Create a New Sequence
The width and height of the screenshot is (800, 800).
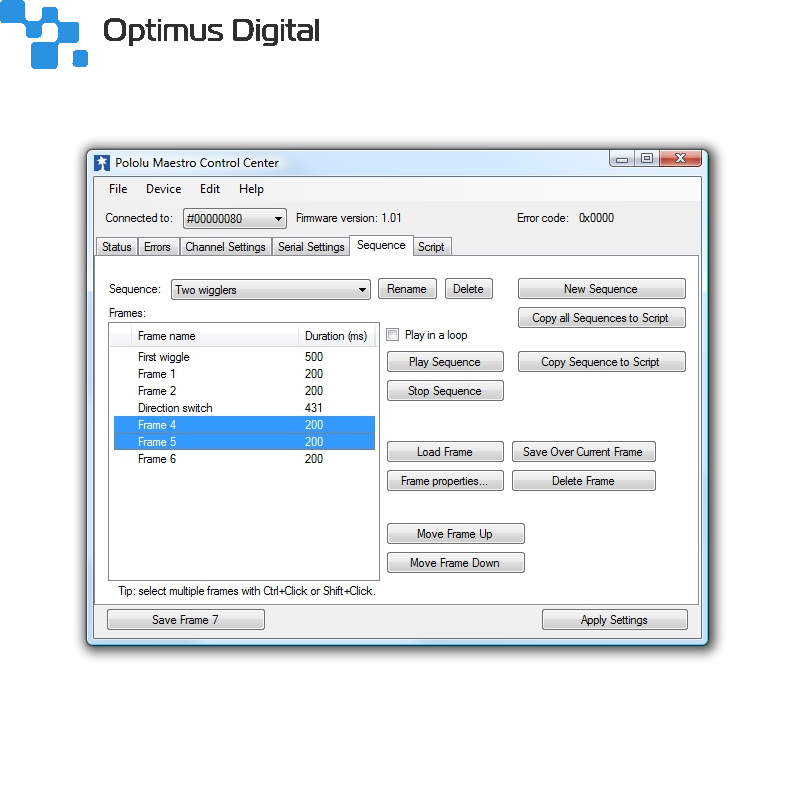click(601, 289)
